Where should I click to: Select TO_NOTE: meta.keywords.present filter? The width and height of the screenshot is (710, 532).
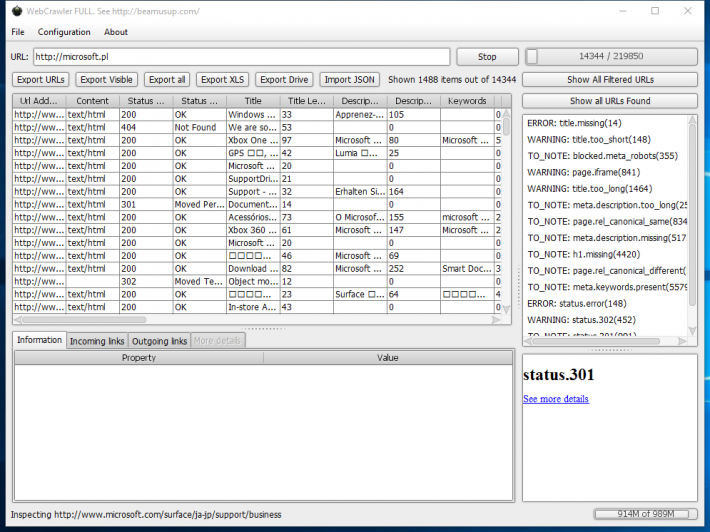click(605, 287)
